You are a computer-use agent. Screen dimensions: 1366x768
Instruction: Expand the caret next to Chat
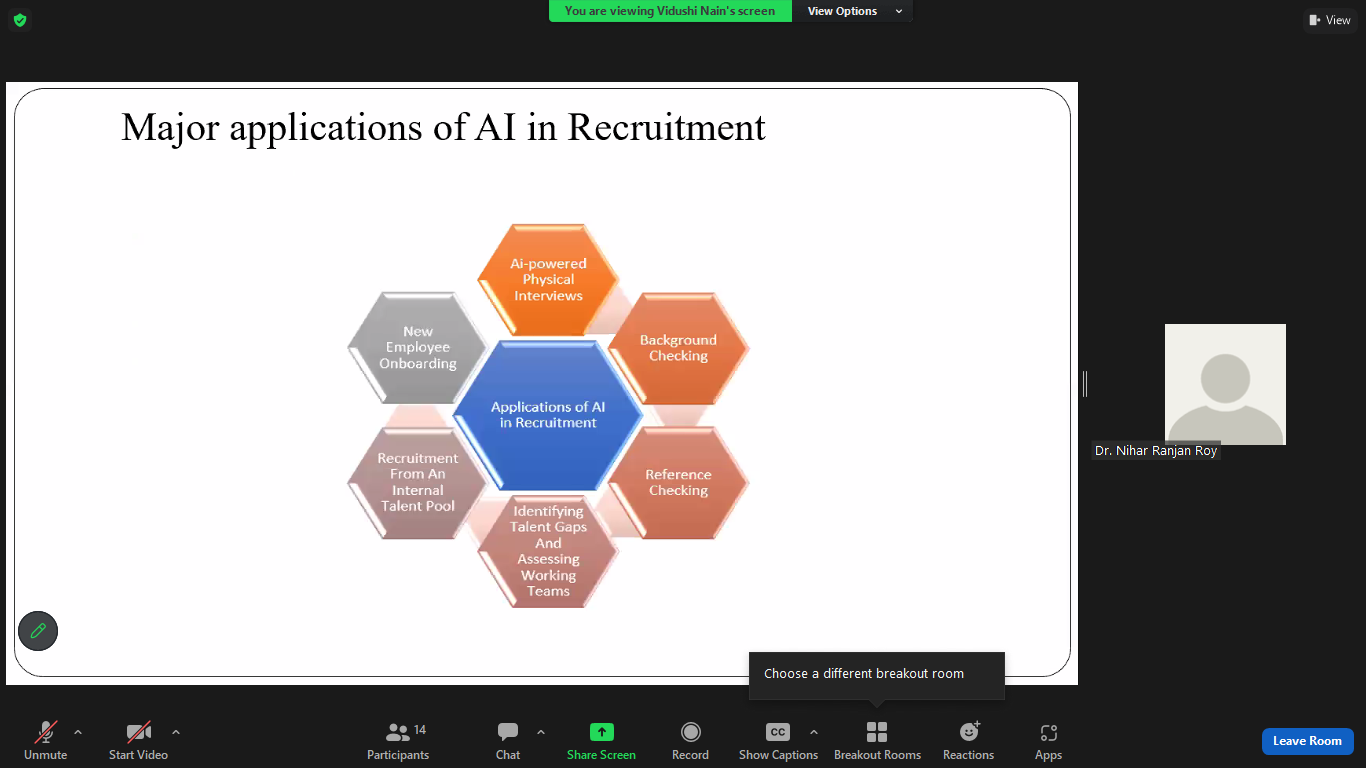click(x=541, y=732)
